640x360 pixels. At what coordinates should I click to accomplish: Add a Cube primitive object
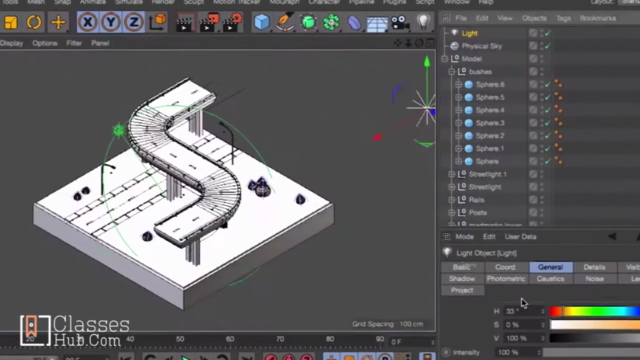click(262, 22)
